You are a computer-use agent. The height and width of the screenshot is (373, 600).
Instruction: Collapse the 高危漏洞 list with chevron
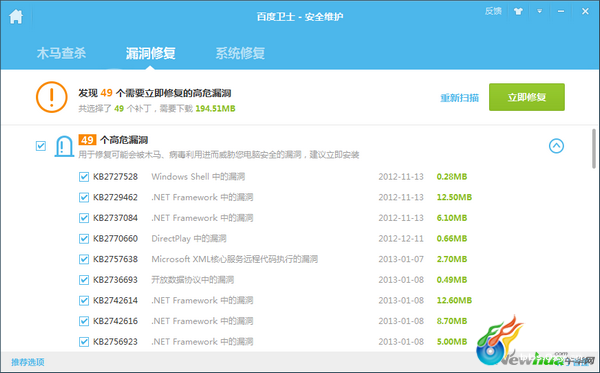pos(556,146)
